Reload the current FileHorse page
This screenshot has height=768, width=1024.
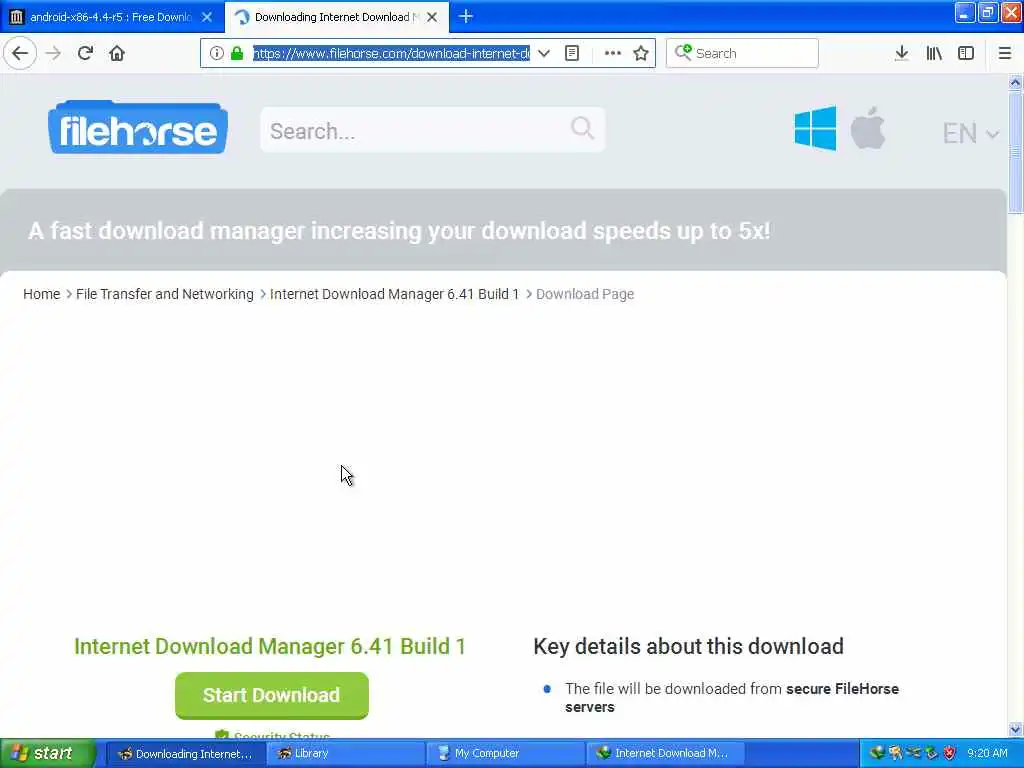[85, 53]
